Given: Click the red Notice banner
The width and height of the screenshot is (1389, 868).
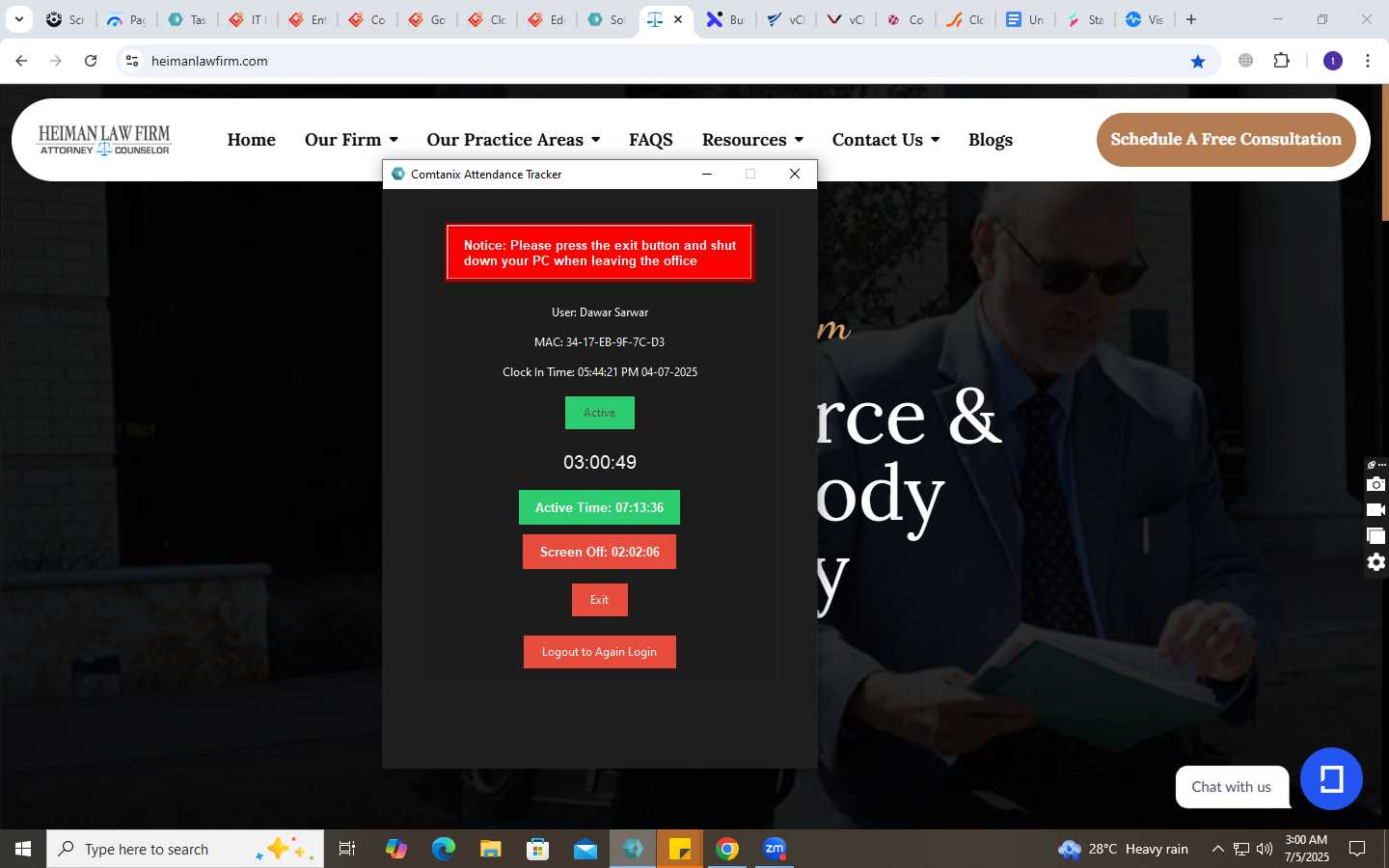Looking at the screenshot, I should (599, 253).
